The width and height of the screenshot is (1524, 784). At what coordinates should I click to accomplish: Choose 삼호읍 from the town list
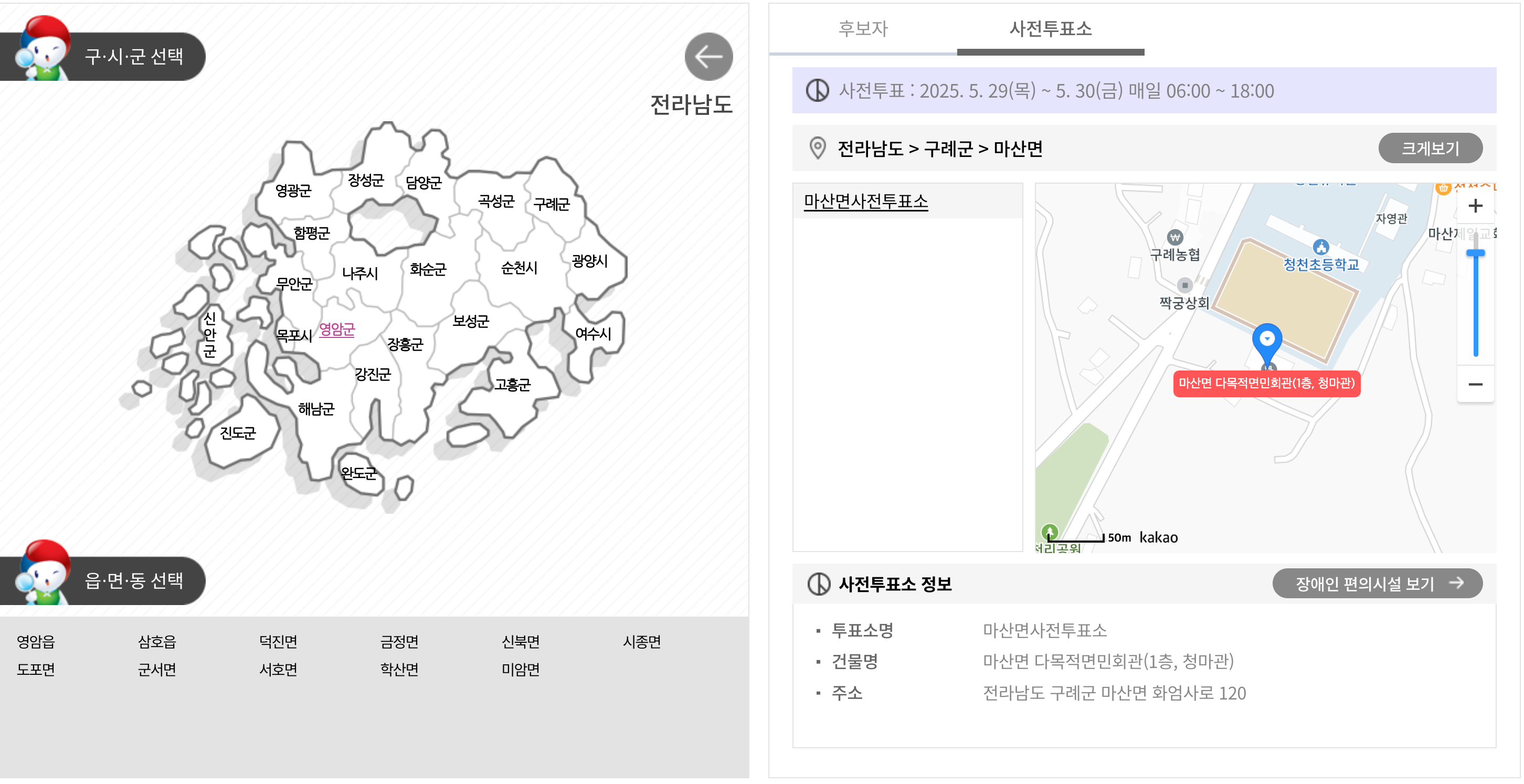pyautogui.click(x=157, y=641)
